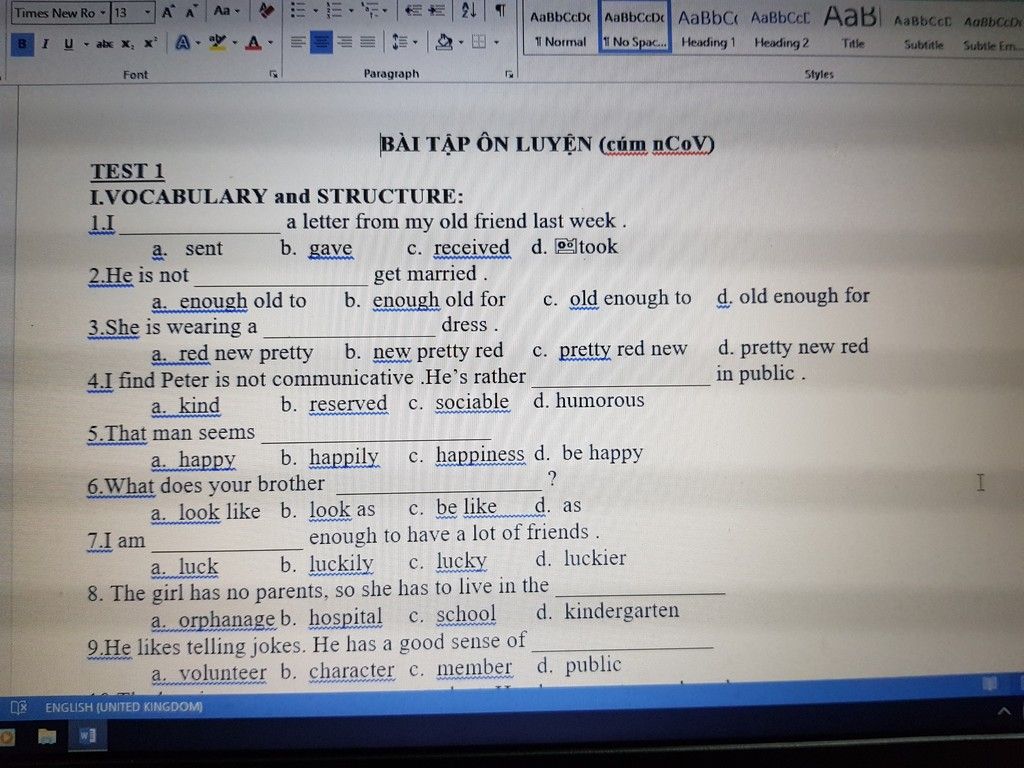
Task: Click the answer word 'orphanage' in question 8
Action: [x=227, y=619]
